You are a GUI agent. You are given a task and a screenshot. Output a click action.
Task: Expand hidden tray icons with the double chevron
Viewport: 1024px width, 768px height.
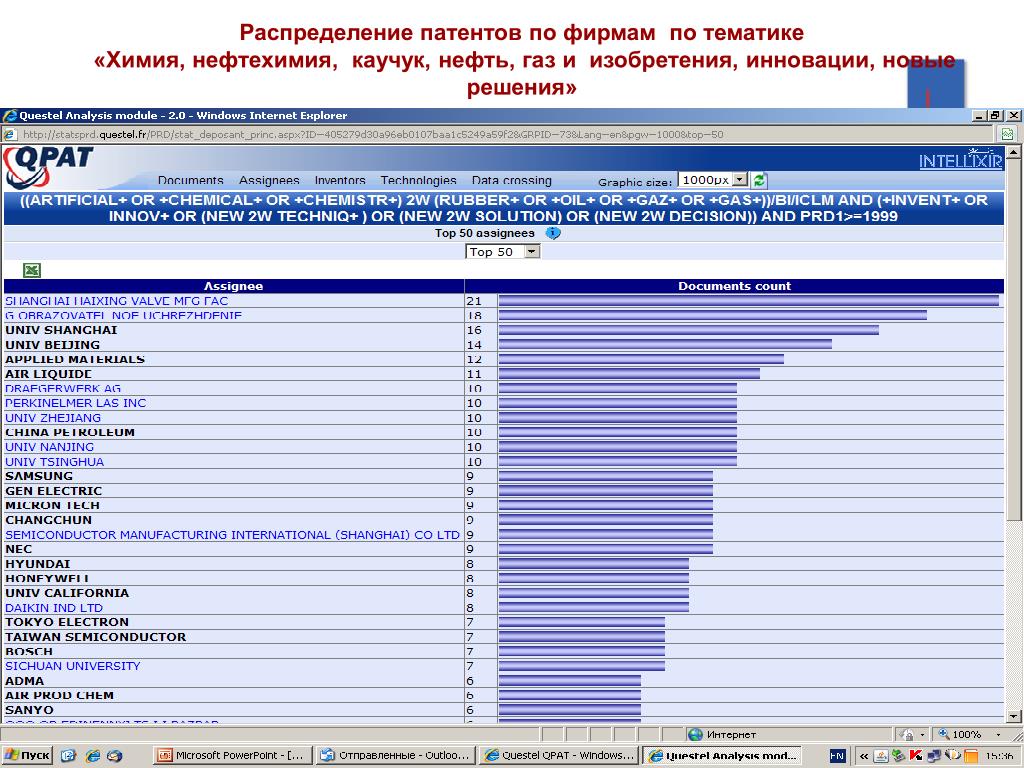pyautogui.click(x=864, y=756)
